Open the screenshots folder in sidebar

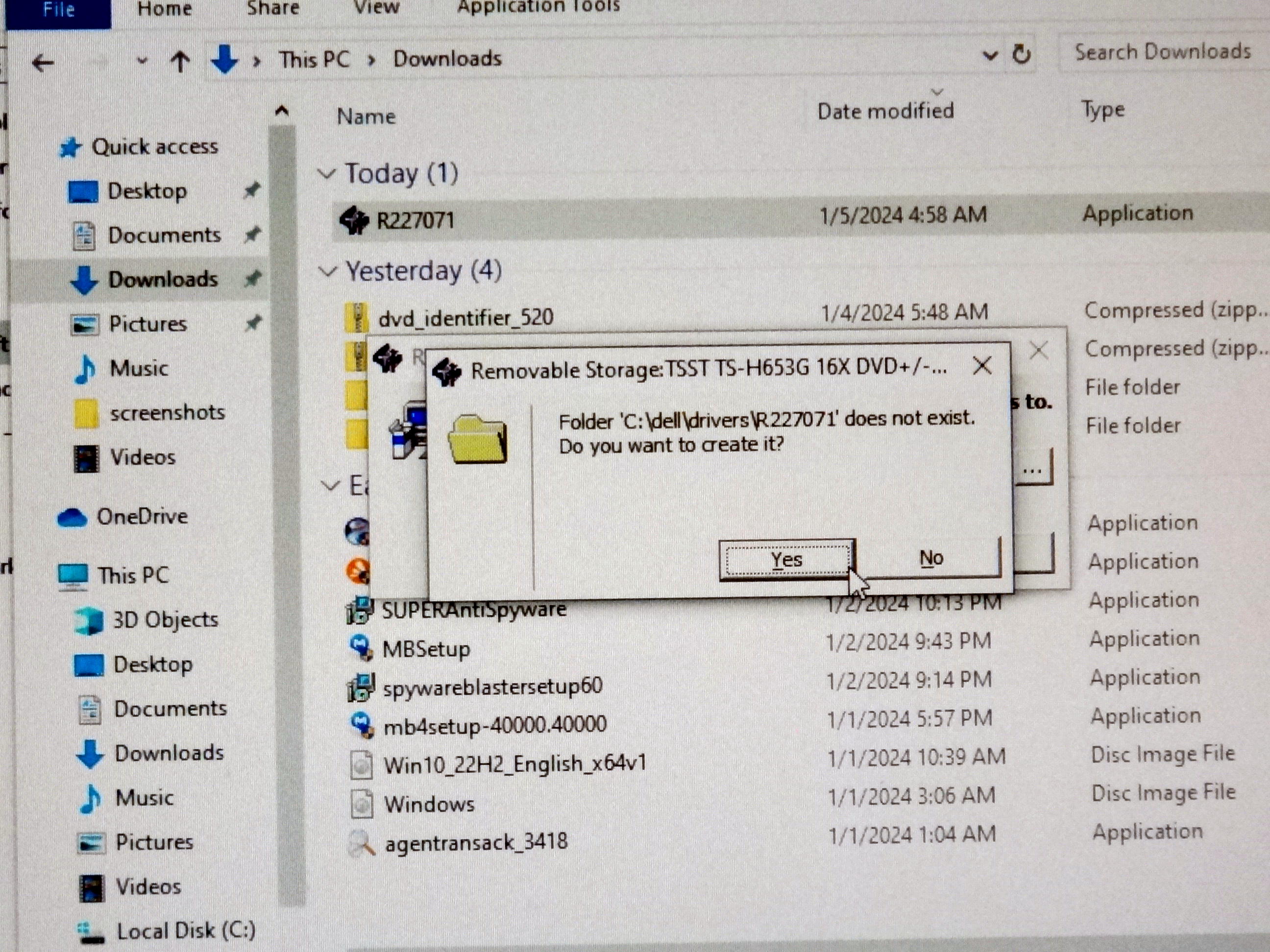click(150, 413)
